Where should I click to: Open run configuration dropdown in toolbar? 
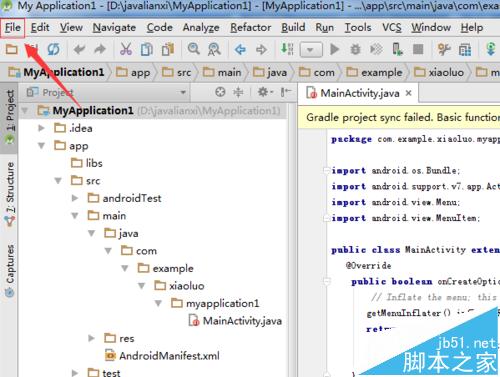click(311, 50)
